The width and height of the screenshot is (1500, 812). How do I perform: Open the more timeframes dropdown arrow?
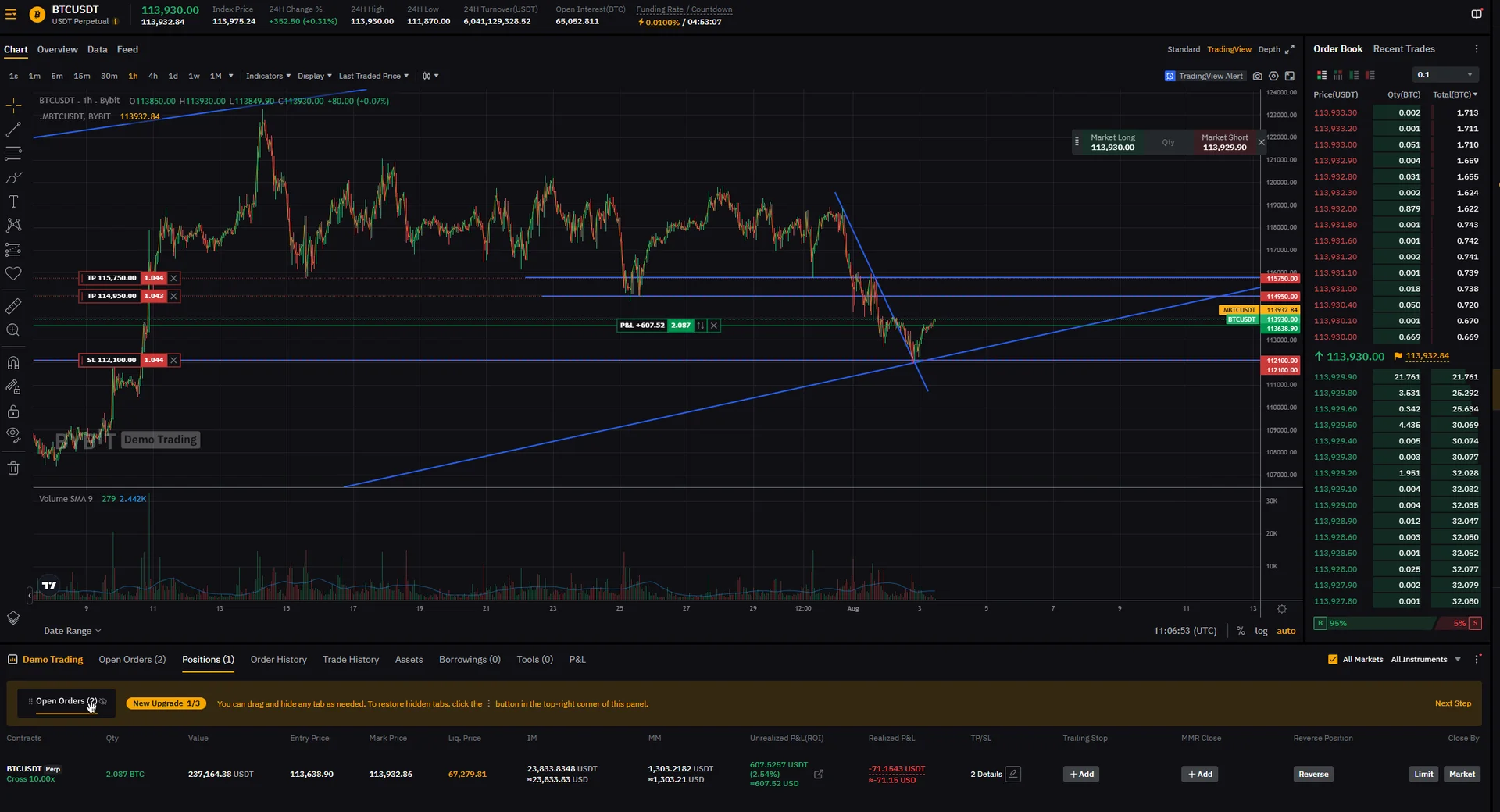tap(230, 76)
